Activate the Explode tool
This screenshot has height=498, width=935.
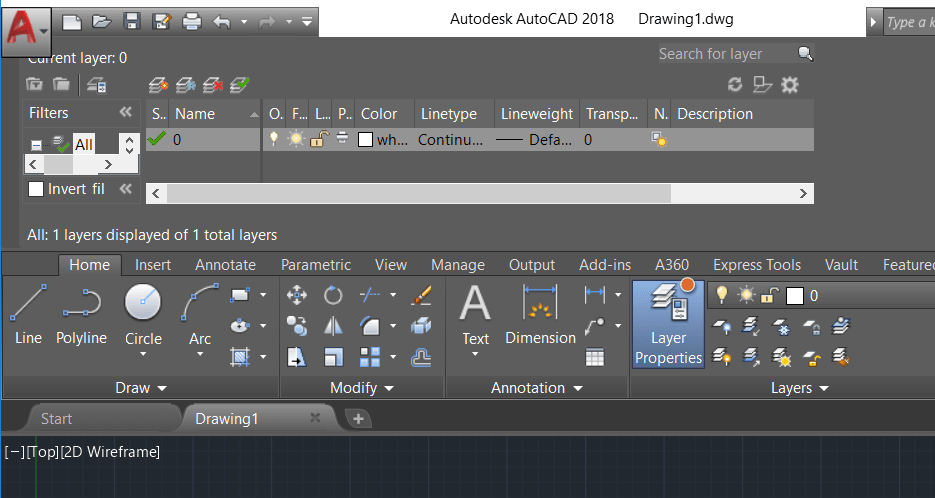(421, 326)
